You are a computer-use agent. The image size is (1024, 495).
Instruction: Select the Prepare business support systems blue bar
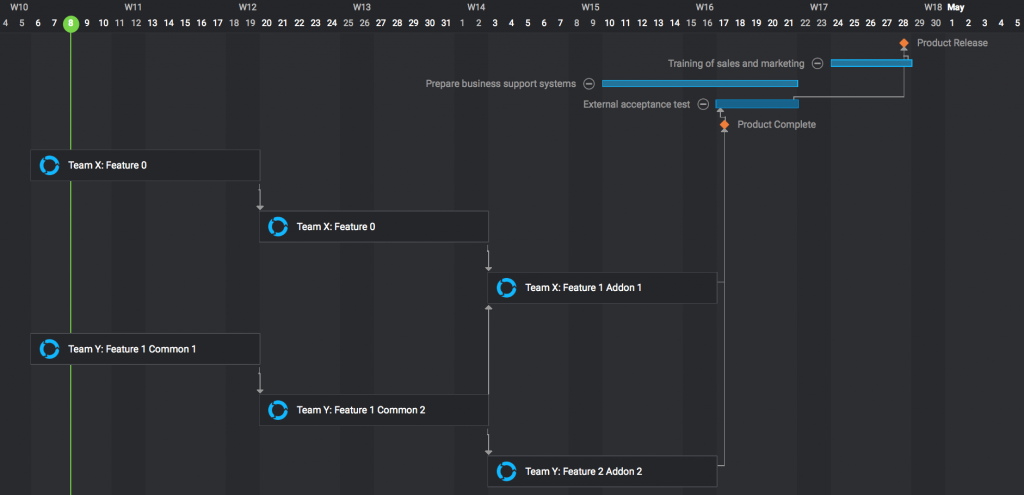699,84
